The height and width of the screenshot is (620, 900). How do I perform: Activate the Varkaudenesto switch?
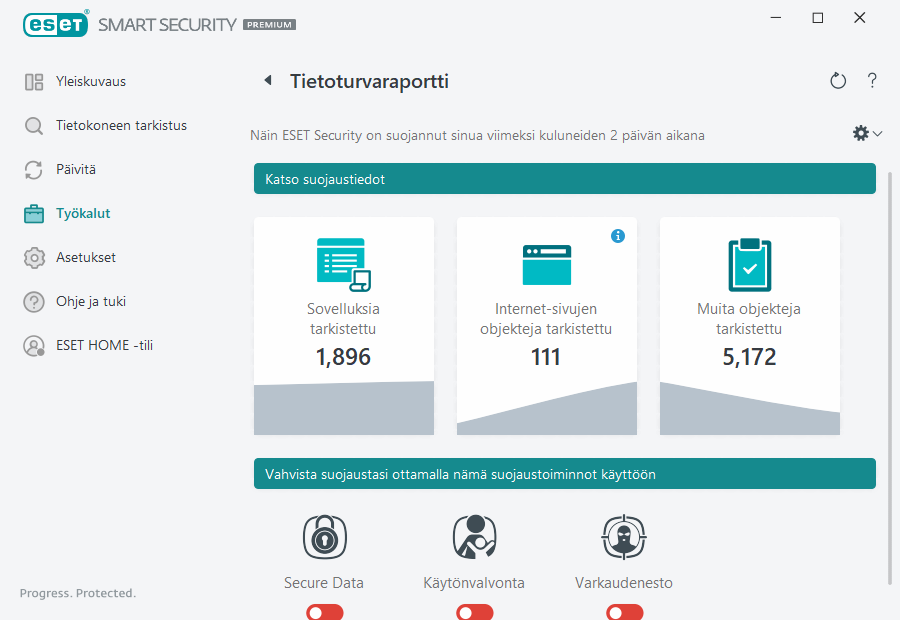coord(624,611)
